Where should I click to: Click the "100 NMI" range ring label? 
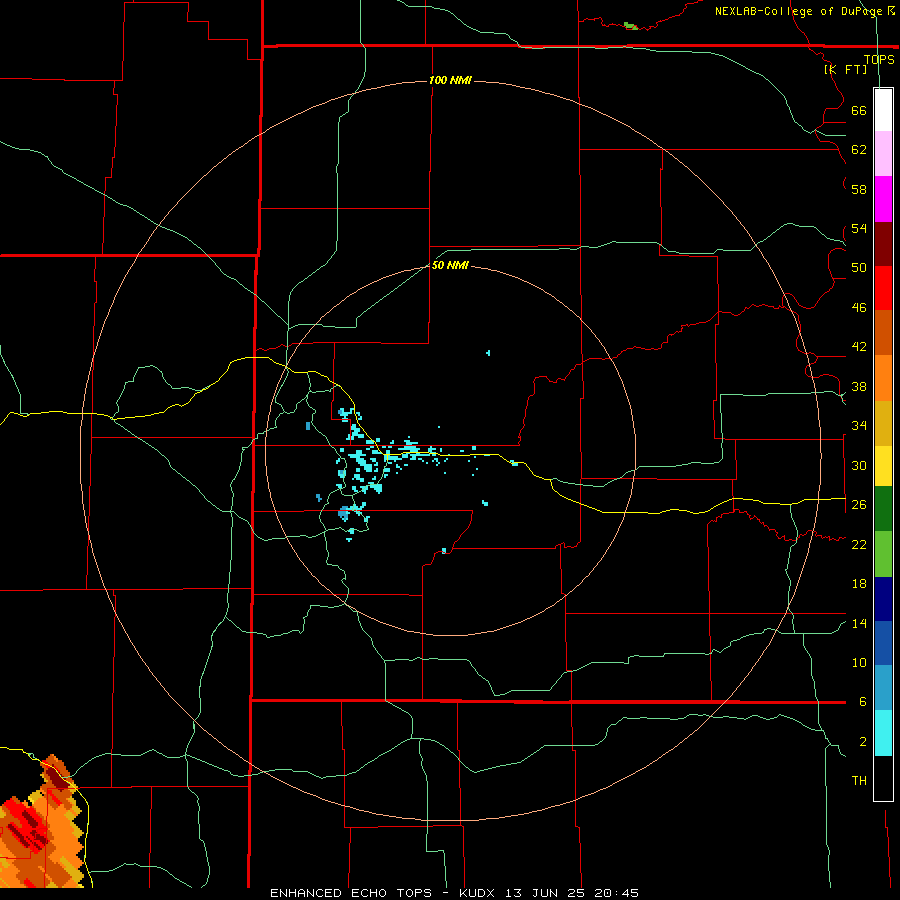[450, 80]
